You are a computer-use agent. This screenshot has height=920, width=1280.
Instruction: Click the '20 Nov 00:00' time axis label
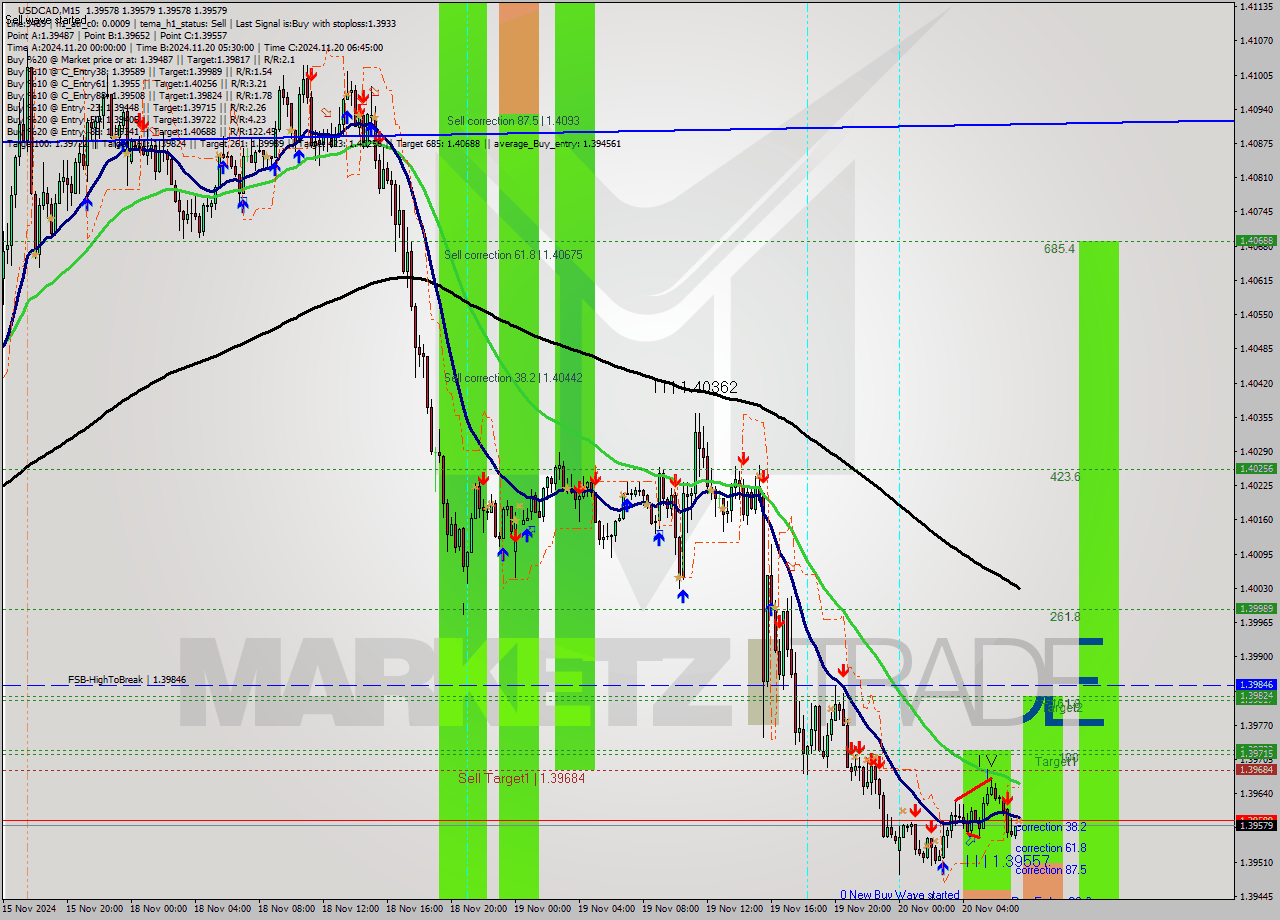(x=927, y=909)
